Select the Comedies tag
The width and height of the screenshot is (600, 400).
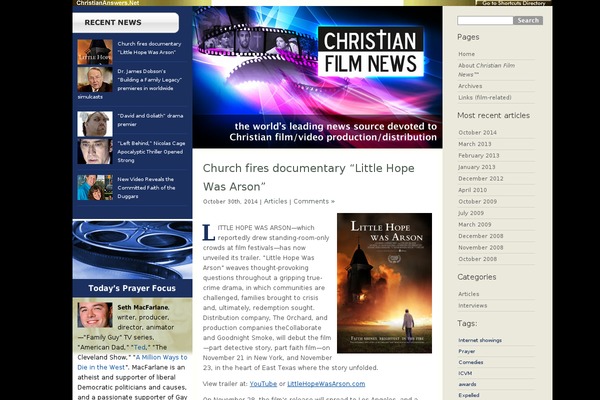coord(471,362)
